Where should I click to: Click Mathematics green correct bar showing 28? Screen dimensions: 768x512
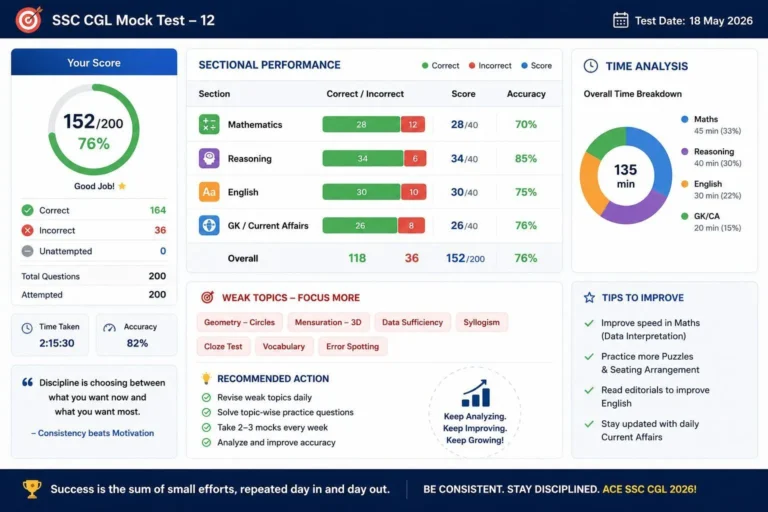(361, 124)
